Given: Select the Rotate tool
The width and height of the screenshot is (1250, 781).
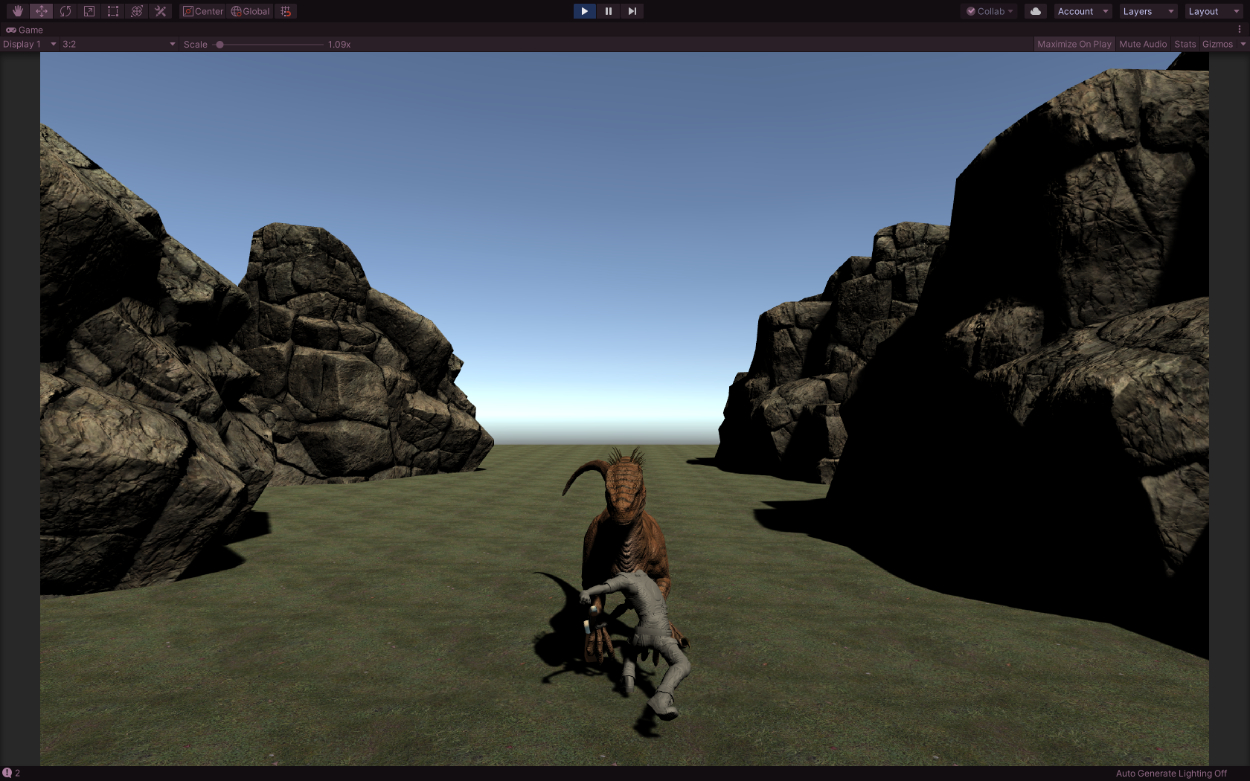Looking at the screenshot, I should [65, 11].
